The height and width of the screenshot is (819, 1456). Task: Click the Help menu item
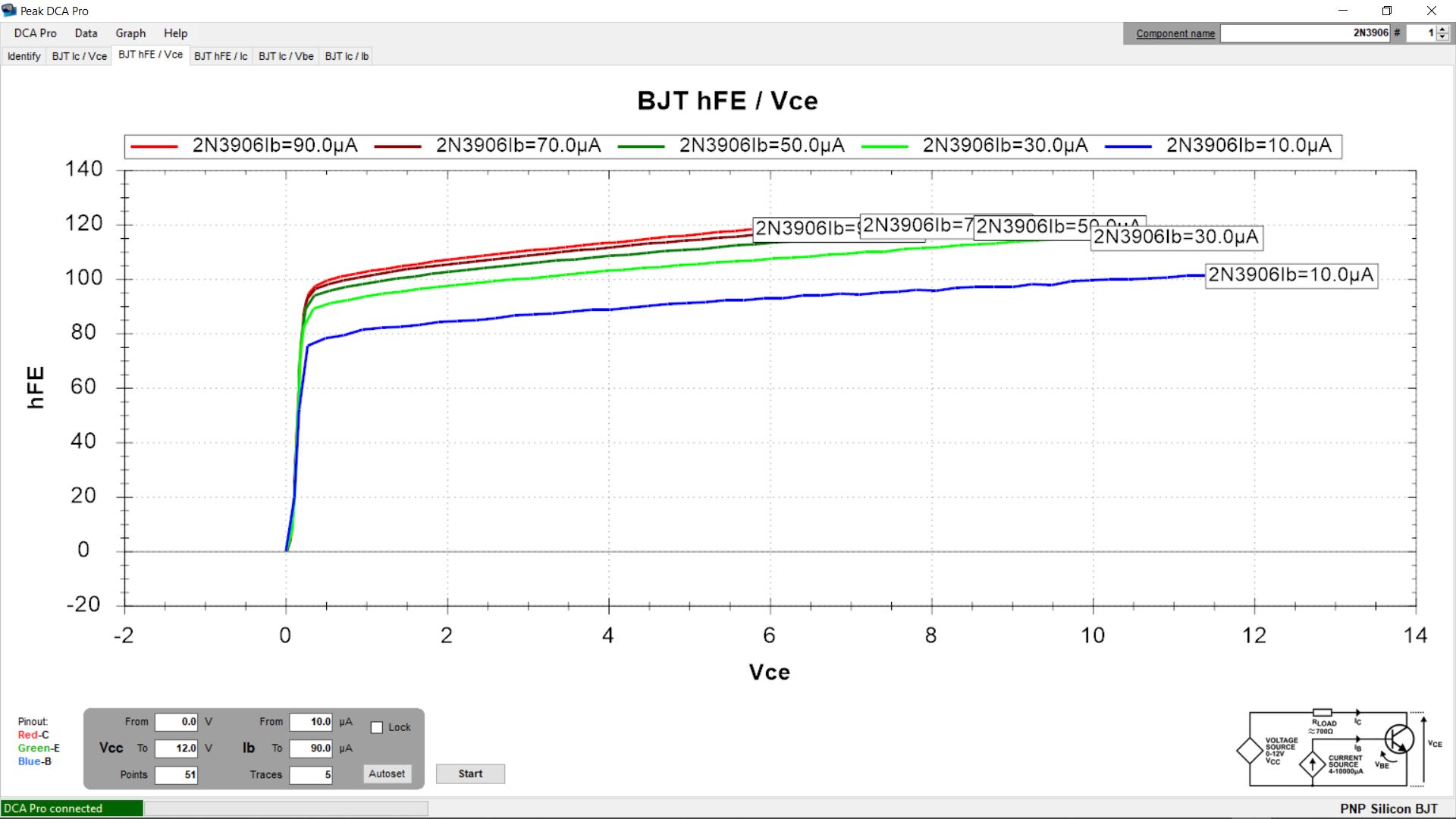point(175,33)
